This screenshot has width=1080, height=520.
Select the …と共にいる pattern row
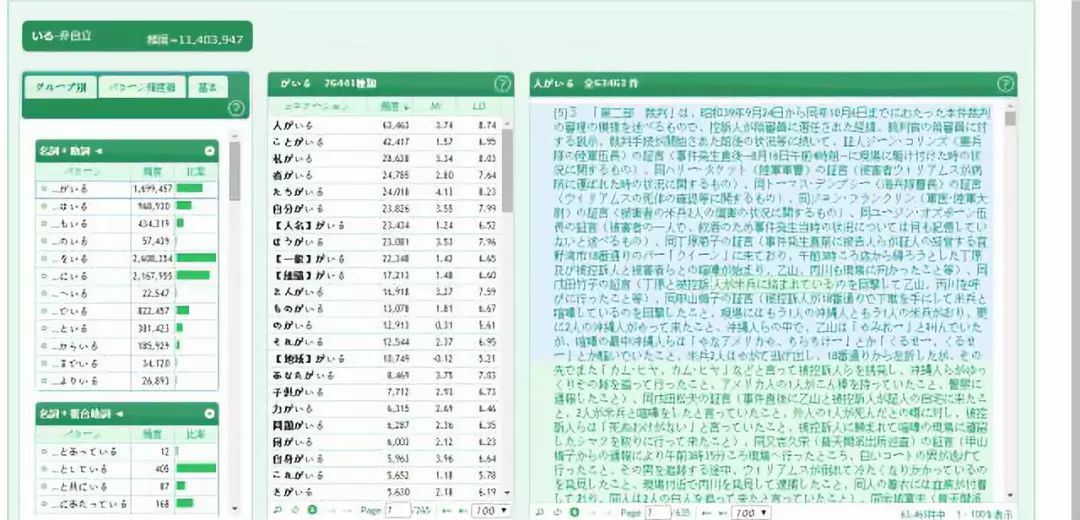click(127, 486)
